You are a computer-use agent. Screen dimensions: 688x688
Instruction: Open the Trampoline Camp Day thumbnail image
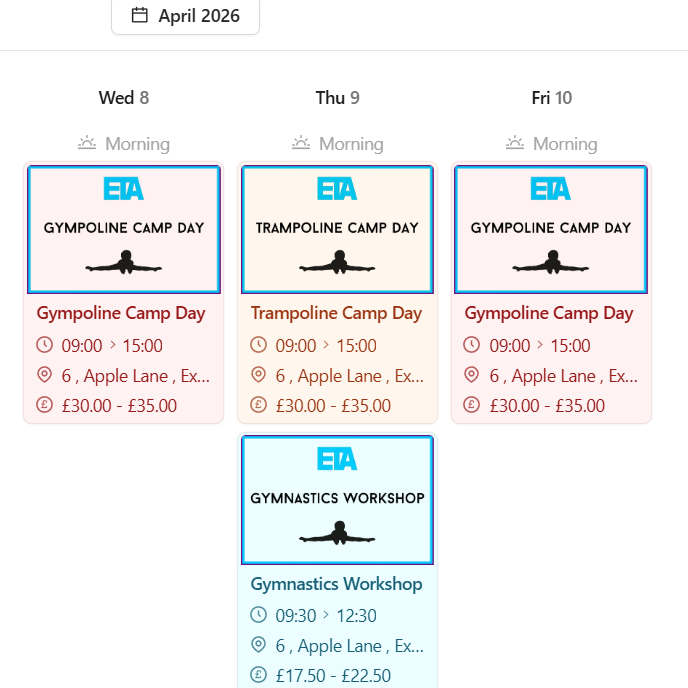[x=337, y=229]
